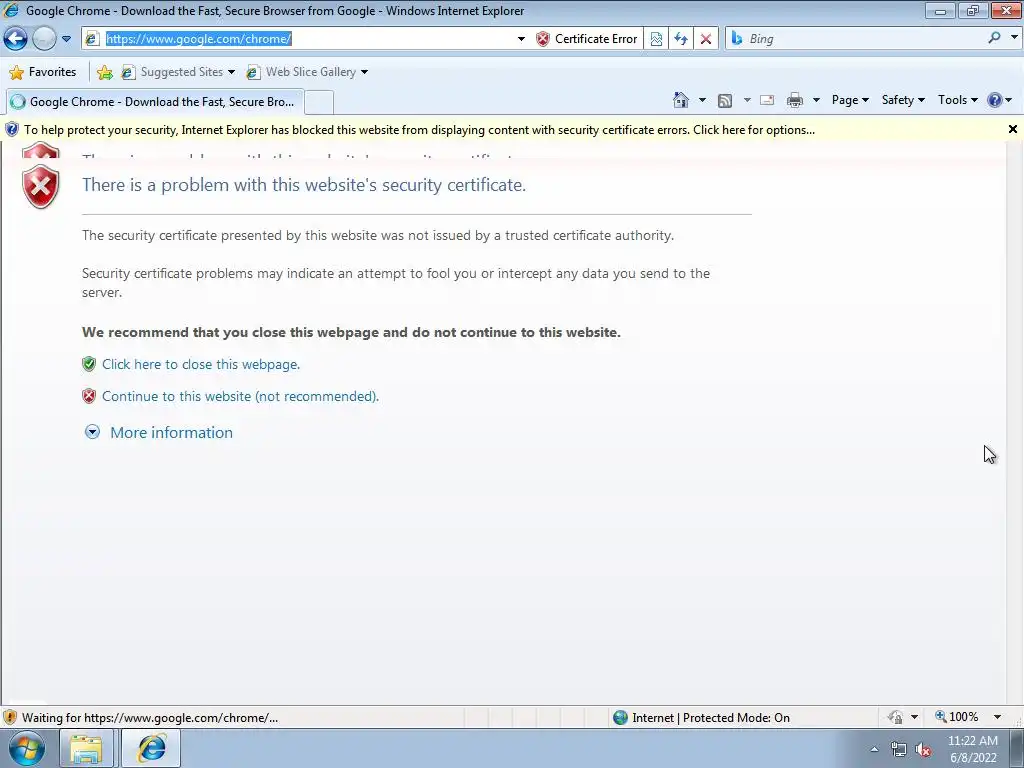
Task: Expand the Home button dropdown arrow
Action: pyautogui.click(x=702, y=100)
